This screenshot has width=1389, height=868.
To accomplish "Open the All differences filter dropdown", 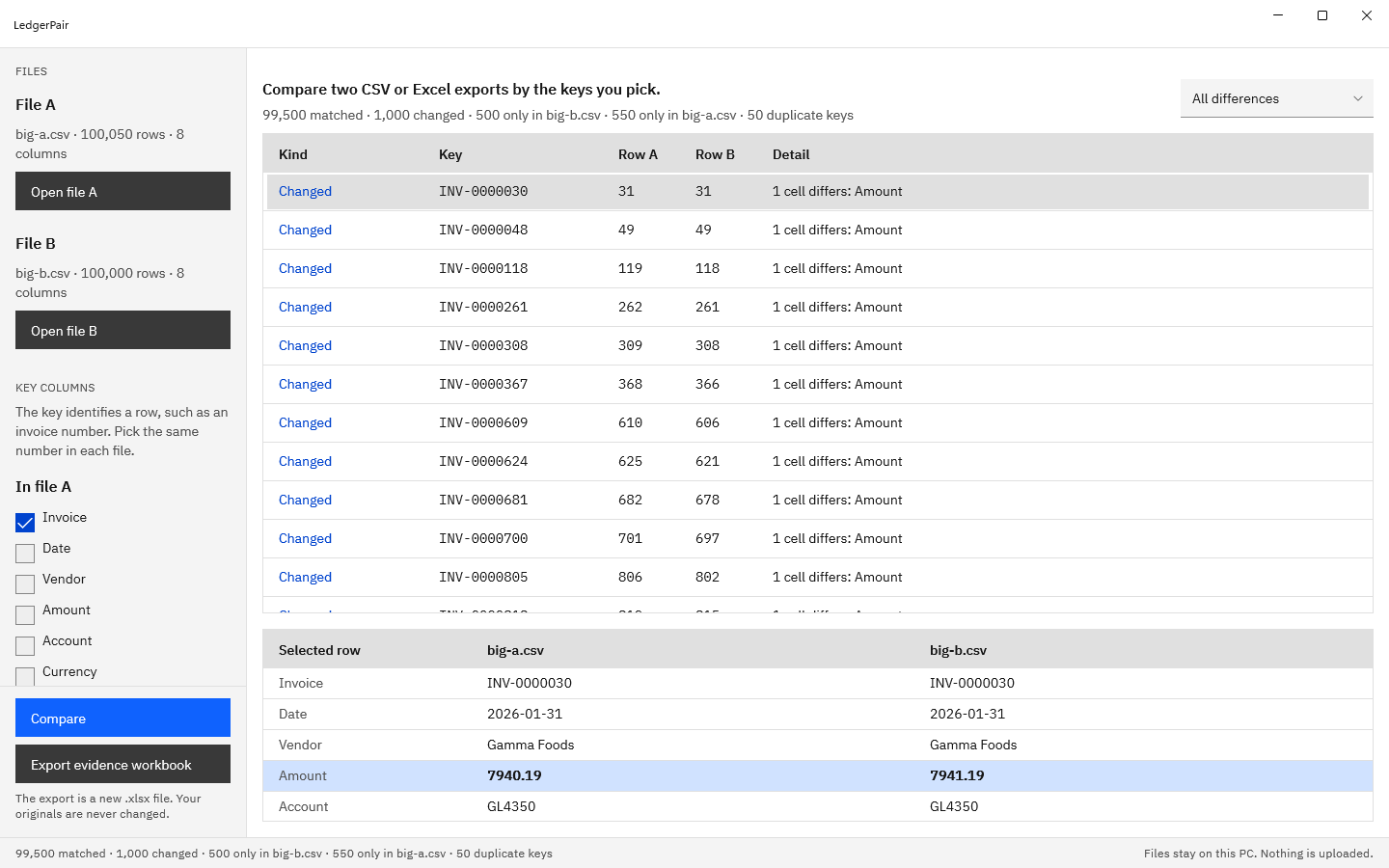I will [1276, 98].
